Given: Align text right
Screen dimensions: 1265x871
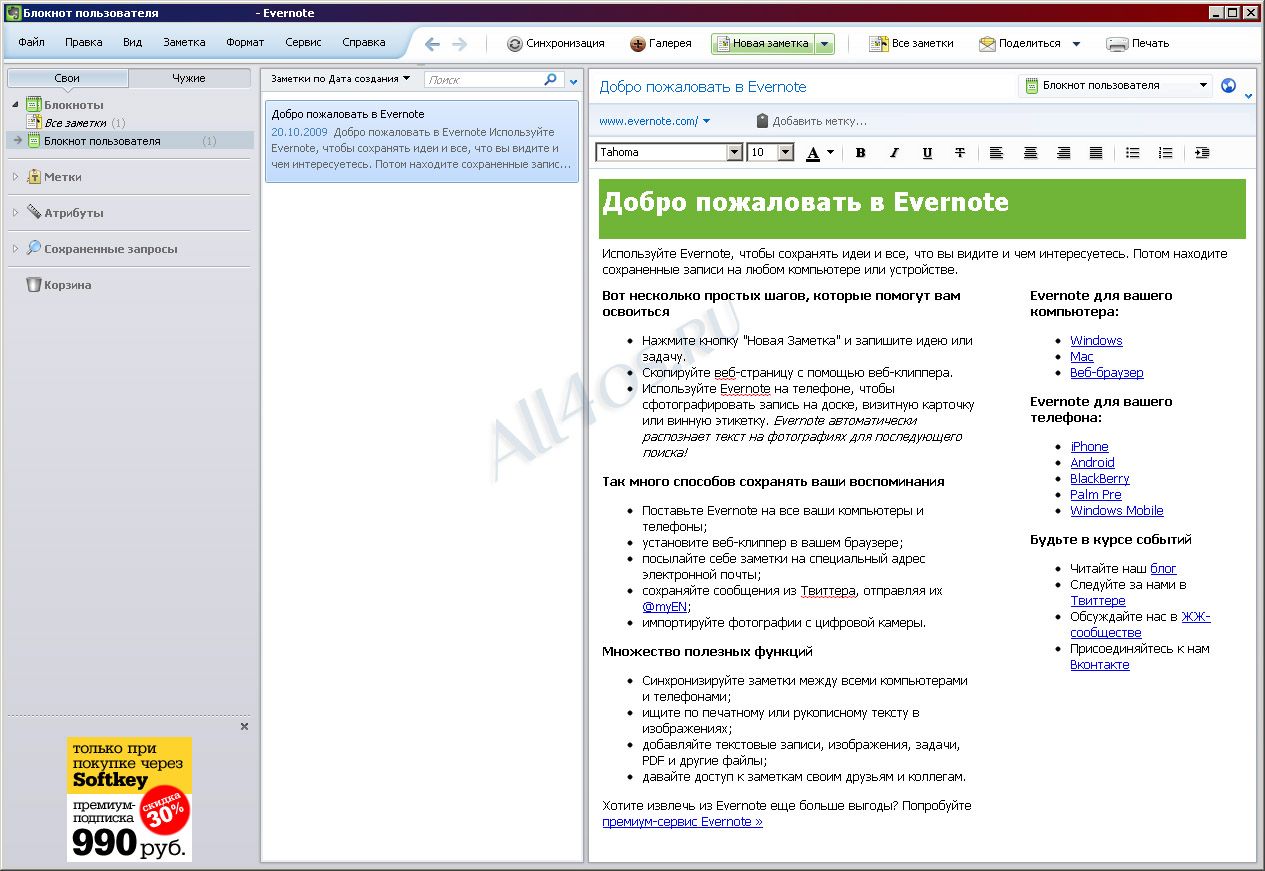Looking at the screenshot, I should 1063,153.
